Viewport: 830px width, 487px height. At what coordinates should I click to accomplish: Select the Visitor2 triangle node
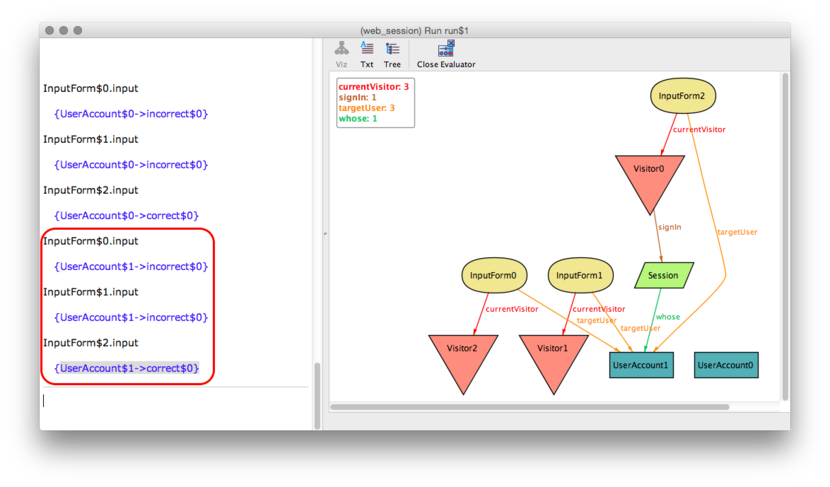point(463,360)
